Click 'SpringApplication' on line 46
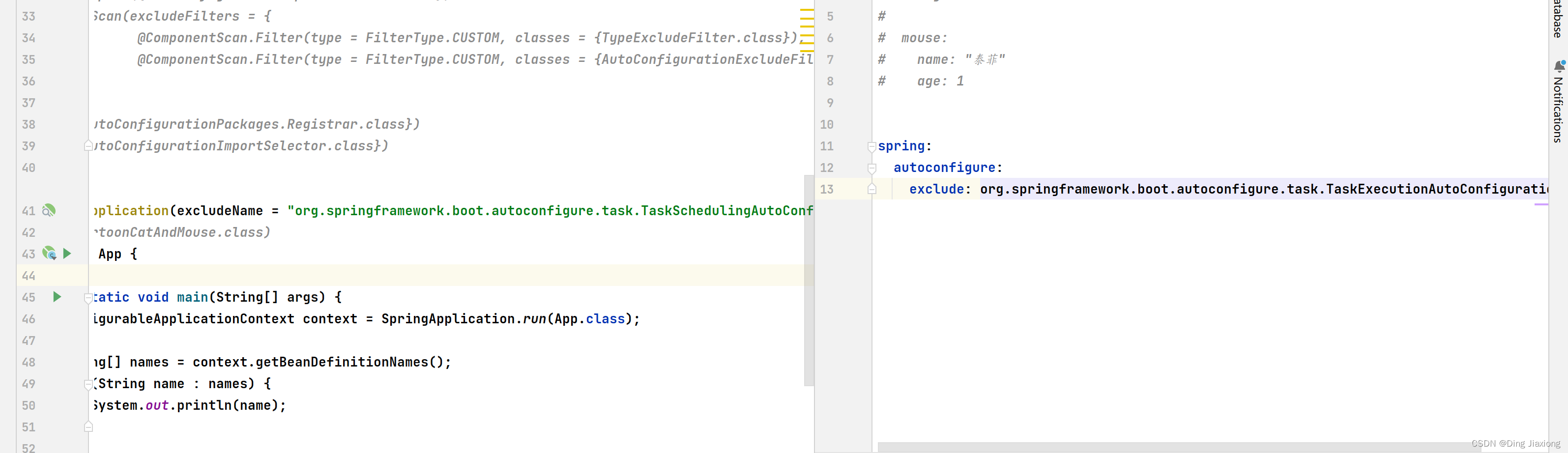 [x=448, y=318]
